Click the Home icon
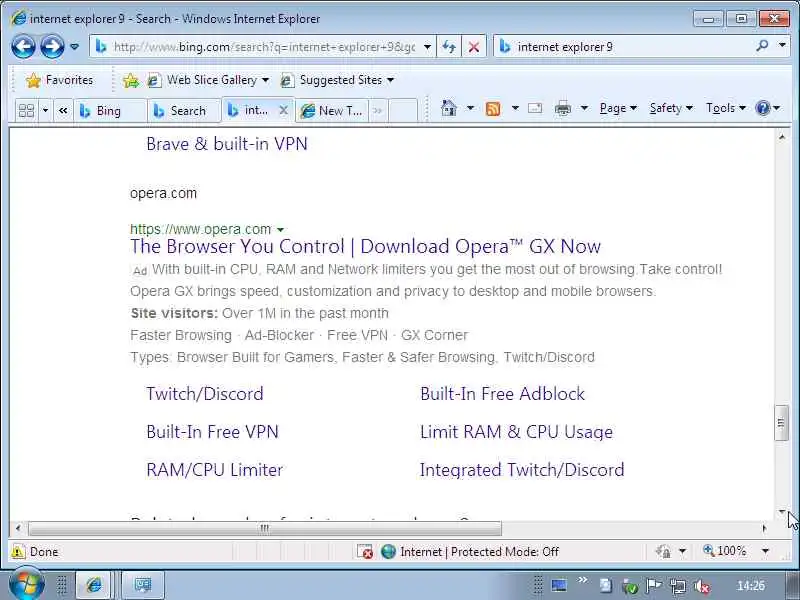The height and width of the screenshot is (600, 800). pos(448,108)
